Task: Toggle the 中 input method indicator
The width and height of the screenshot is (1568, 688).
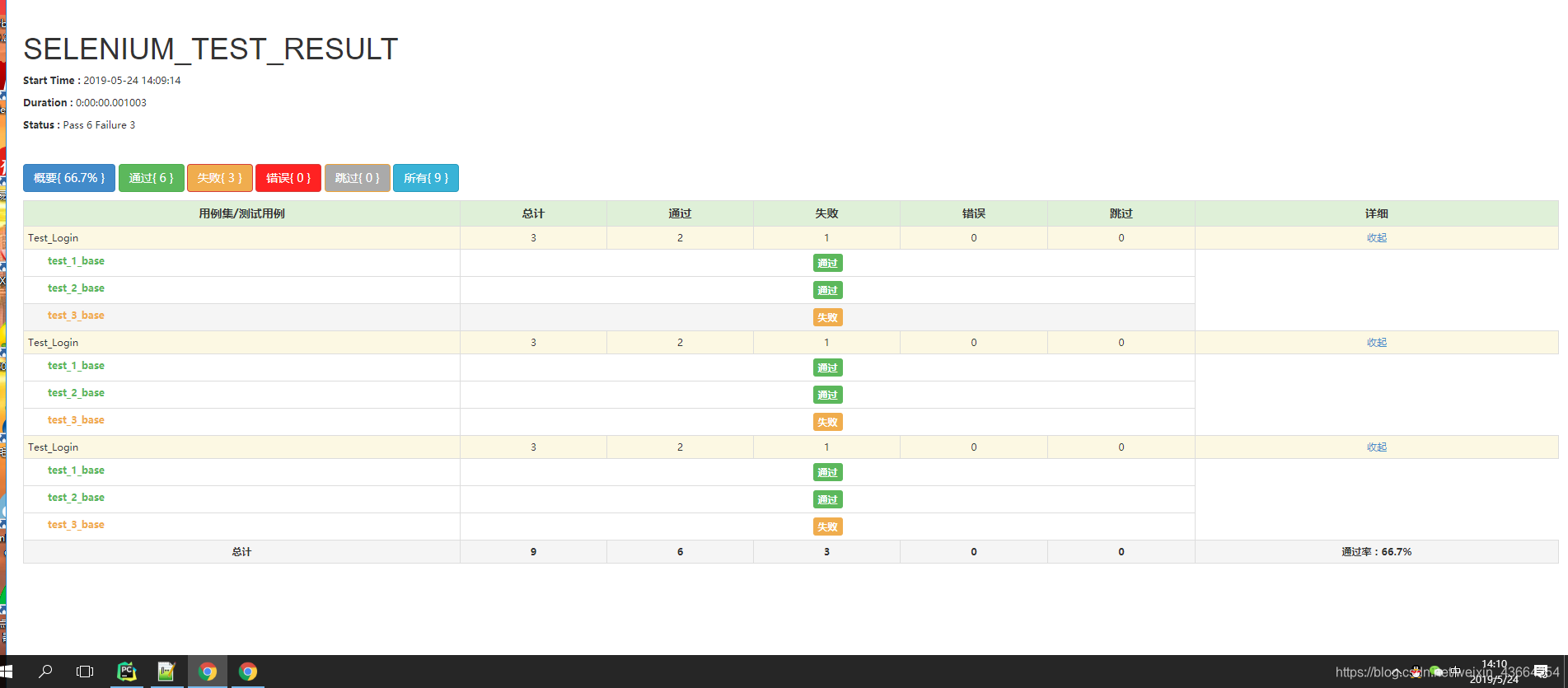Action: pyautogui.click(x=1455, y=672)
